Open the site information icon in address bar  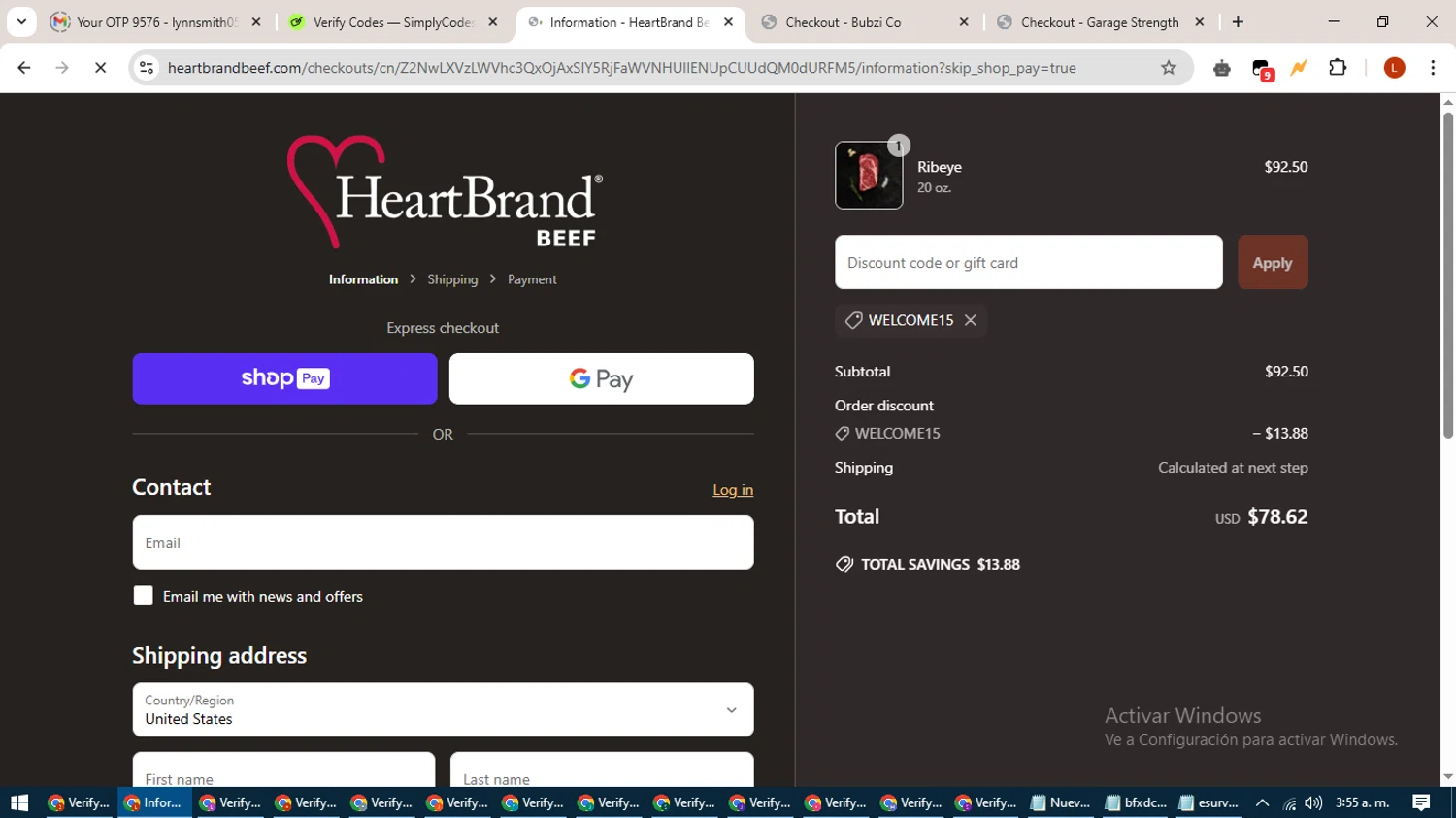[147, 68]
